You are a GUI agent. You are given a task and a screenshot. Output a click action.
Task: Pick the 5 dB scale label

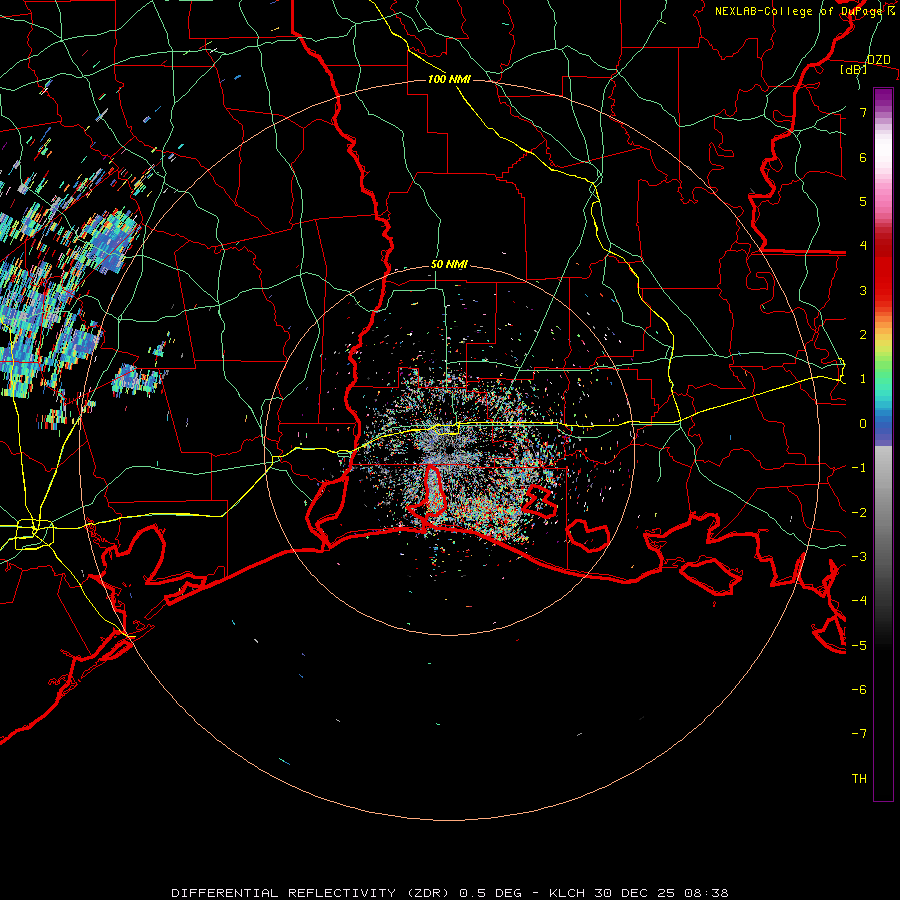click(863, 201)
